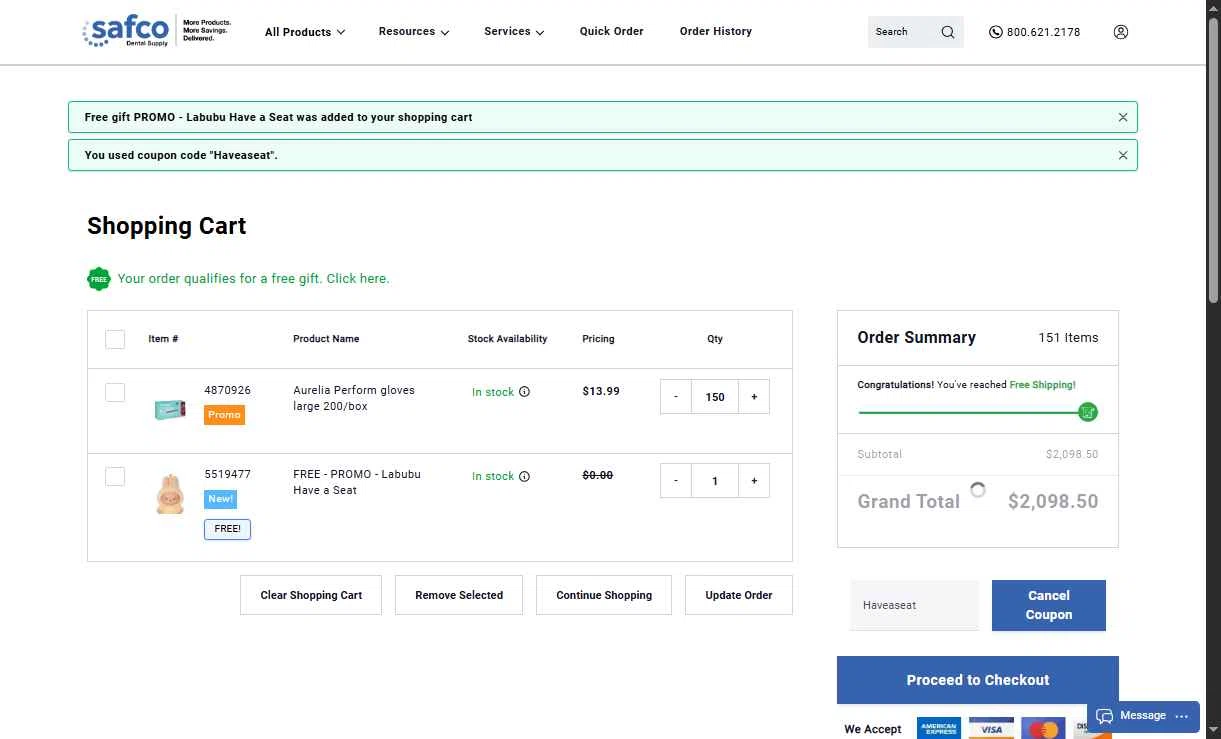The width and height of the screenshot is (1221, 739).
Task: Click Continue Shopping button
Action: click(604, 595)
